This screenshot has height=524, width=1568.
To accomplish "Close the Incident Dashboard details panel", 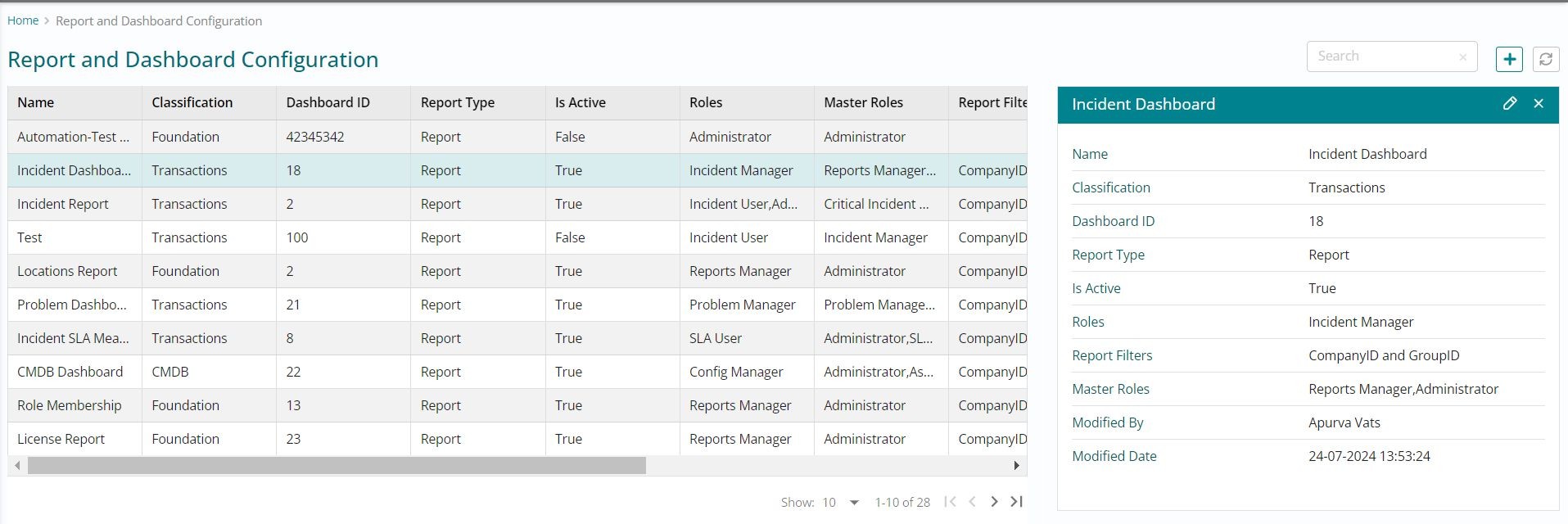I will pos(1539,104).
